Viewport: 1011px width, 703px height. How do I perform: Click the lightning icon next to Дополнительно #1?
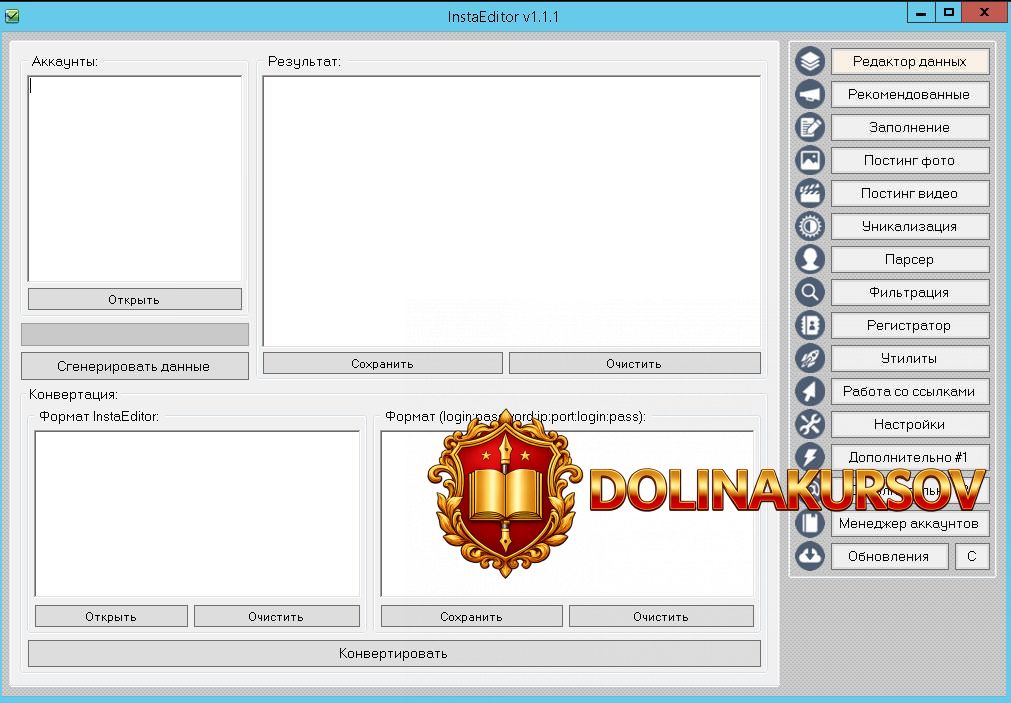[810, 457]
